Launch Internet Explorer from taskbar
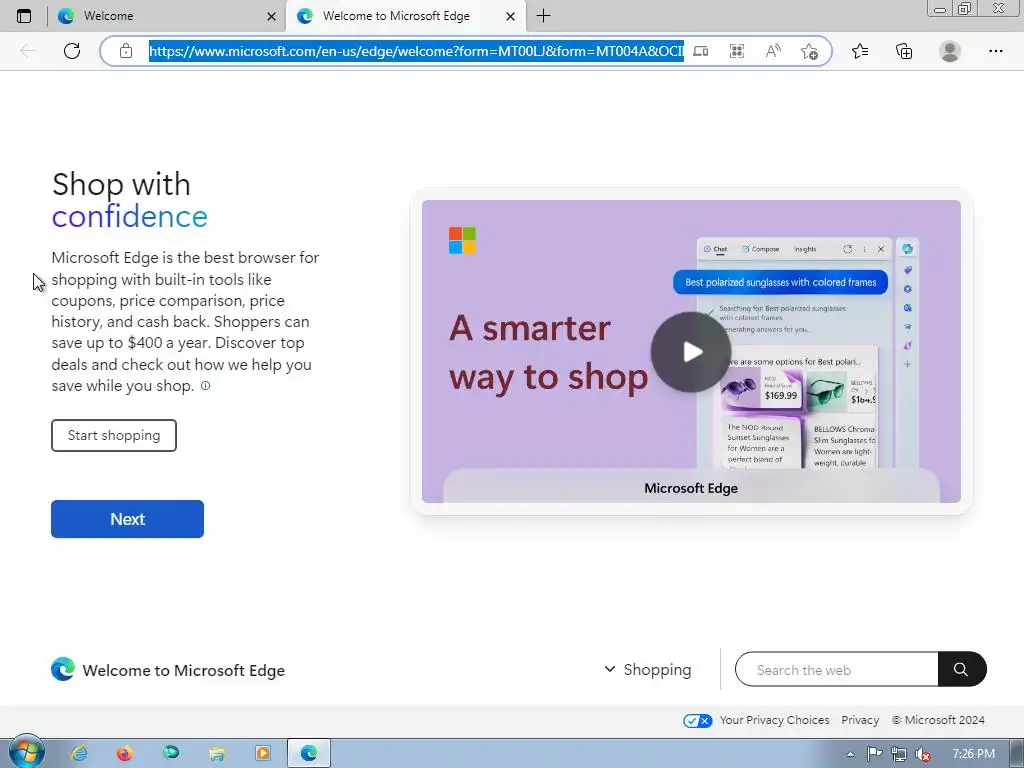Image resolution: width=1024 pixels, height=768 pixels. tap(80, 754)
